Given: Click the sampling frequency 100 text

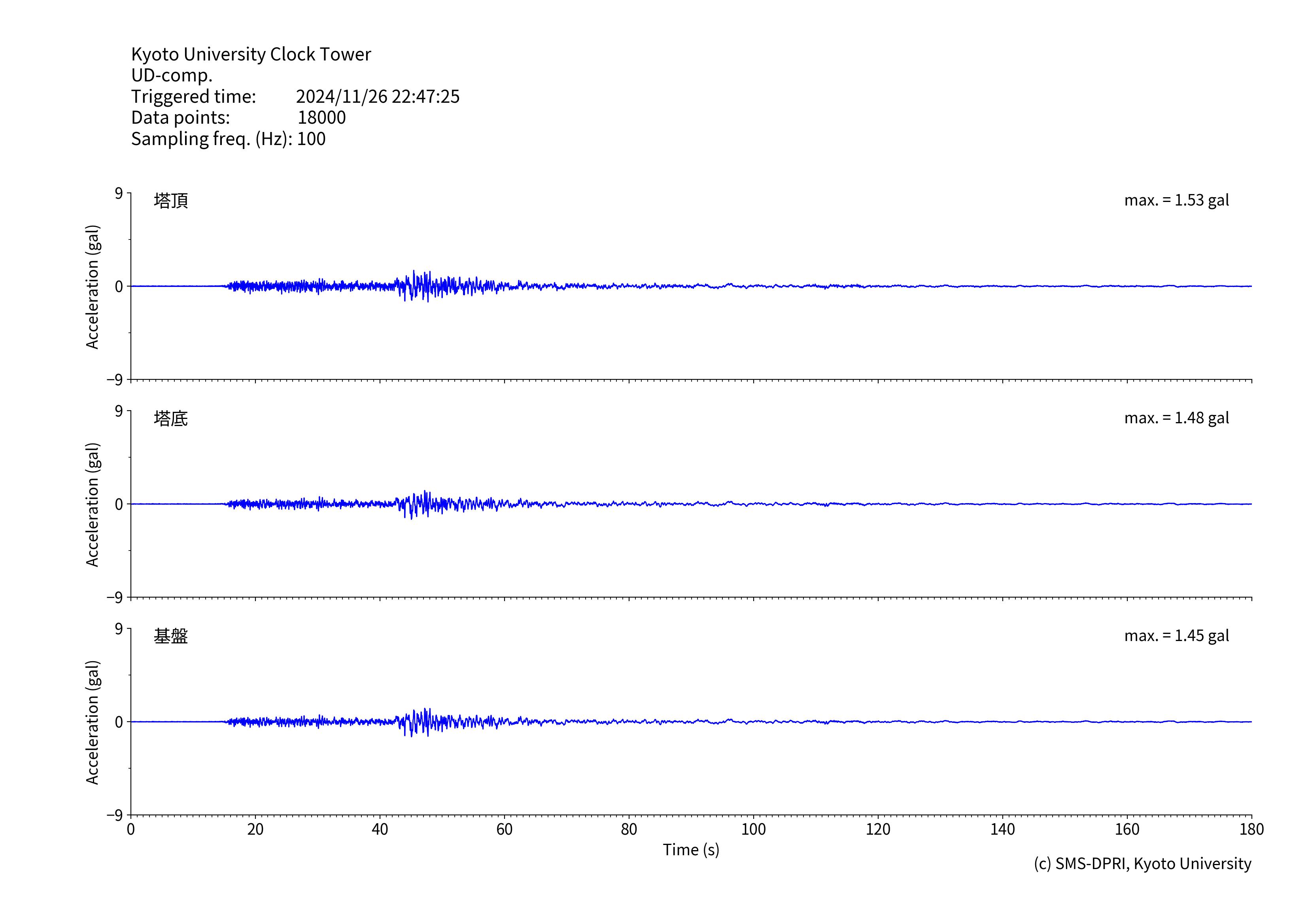Looking at the screenshot, I should click(311, 139).
